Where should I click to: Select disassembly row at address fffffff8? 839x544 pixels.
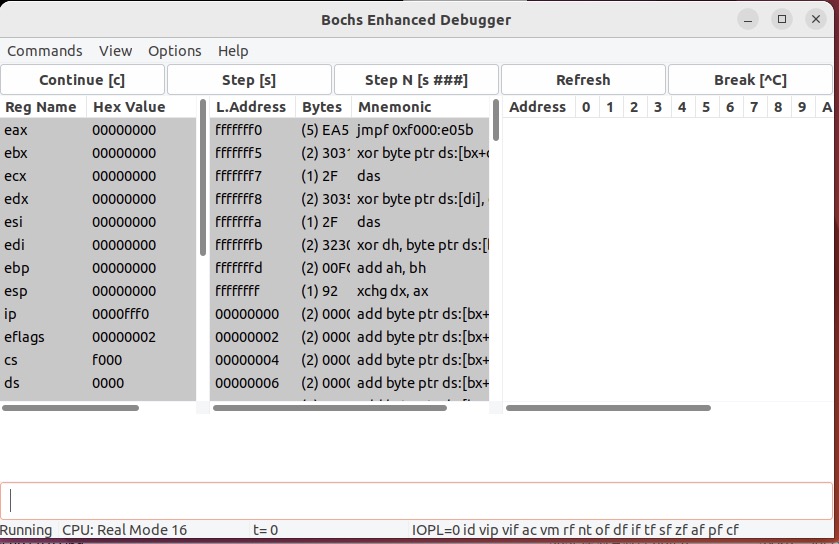point(349,199)
